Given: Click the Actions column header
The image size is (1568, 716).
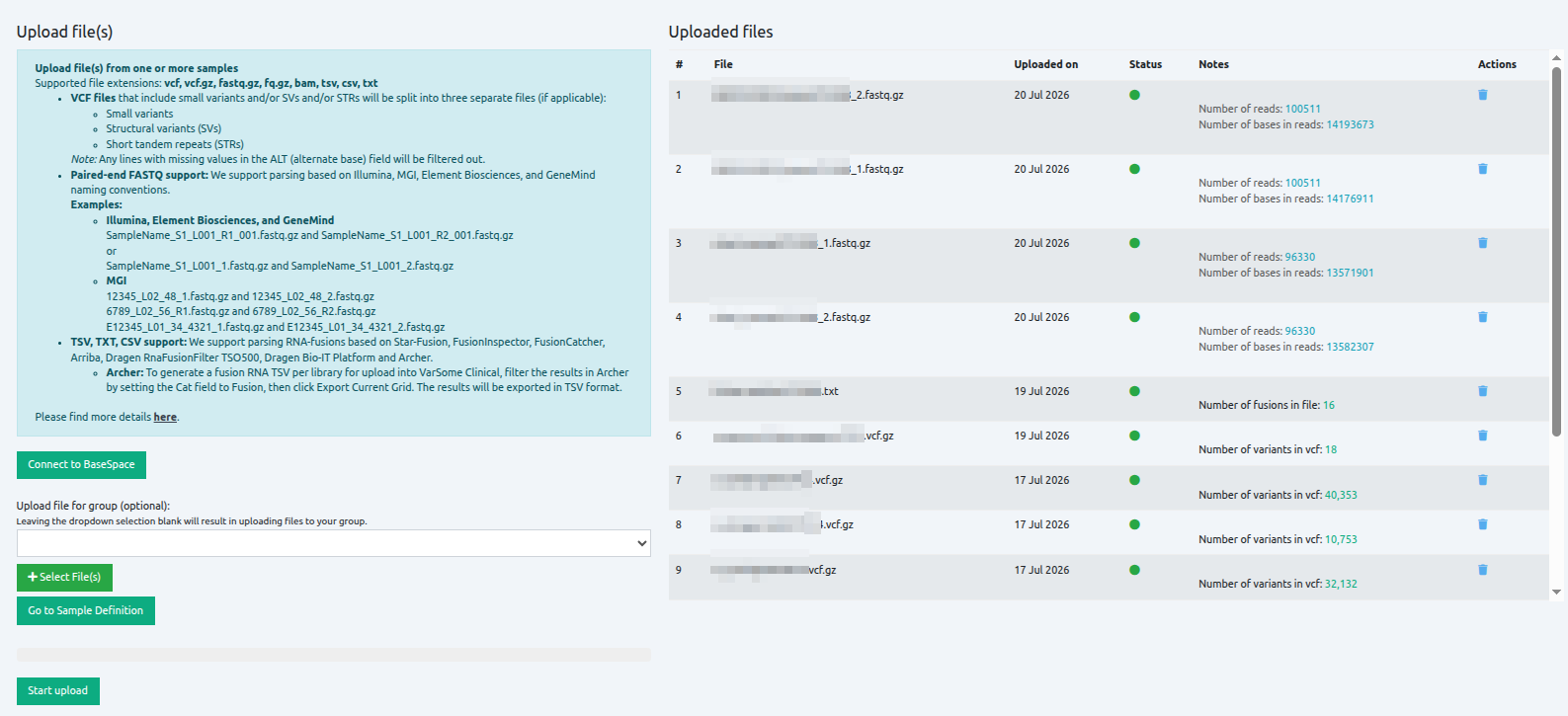Looking at the screenshot, I should click(x=1497, y=64).
